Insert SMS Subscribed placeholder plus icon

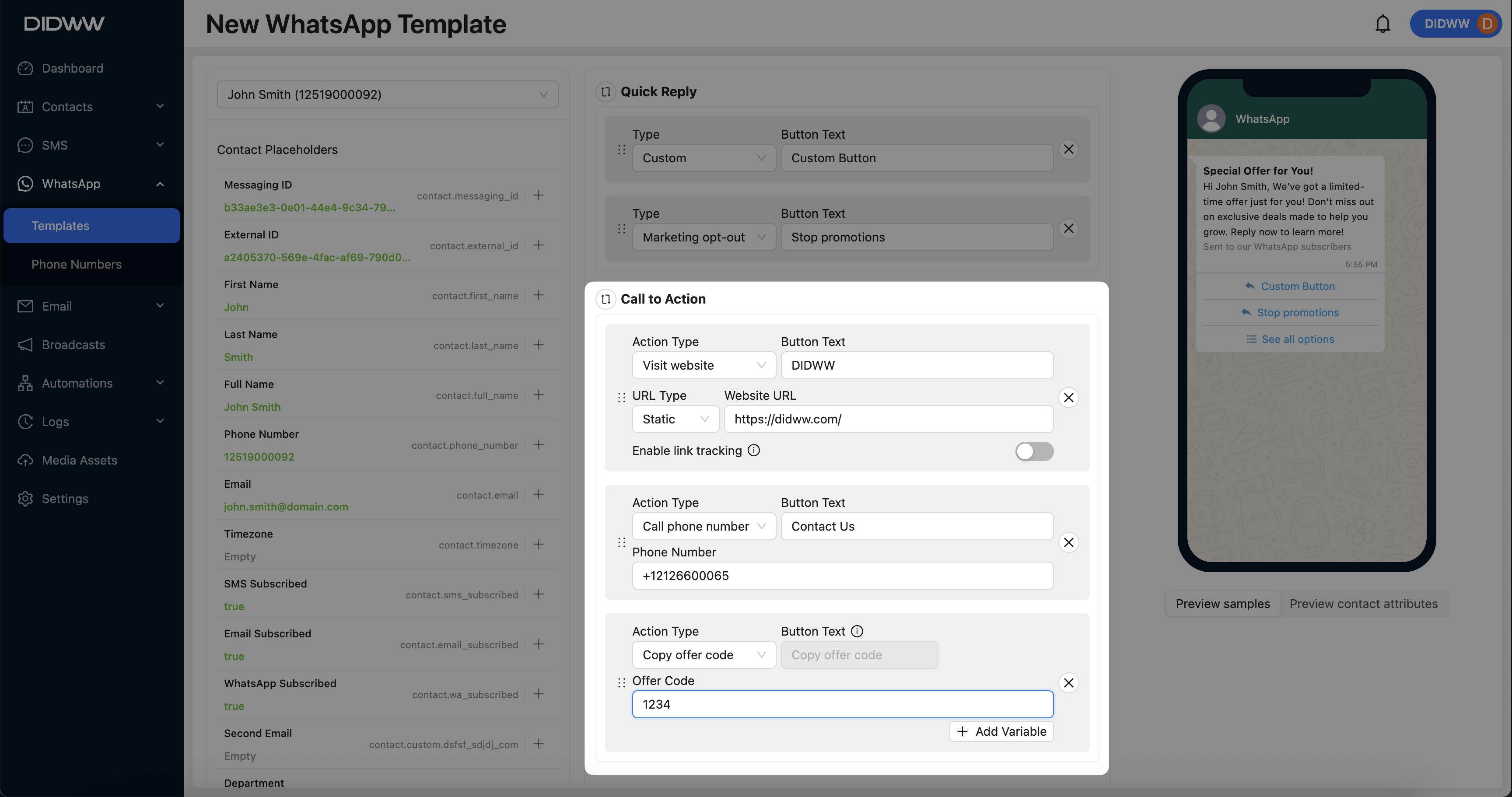538,594
